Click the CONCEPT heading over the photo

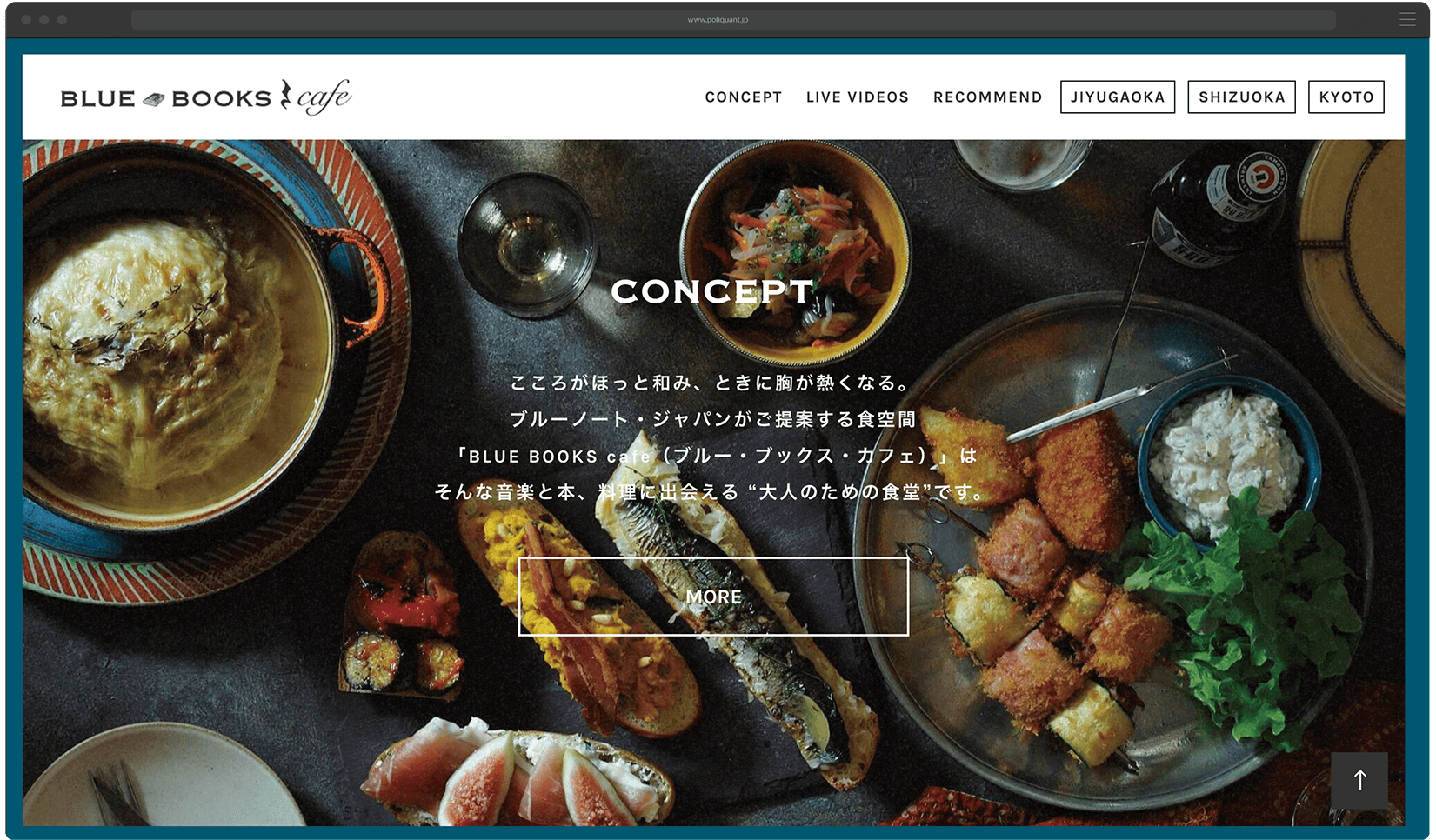pos(712,291)
